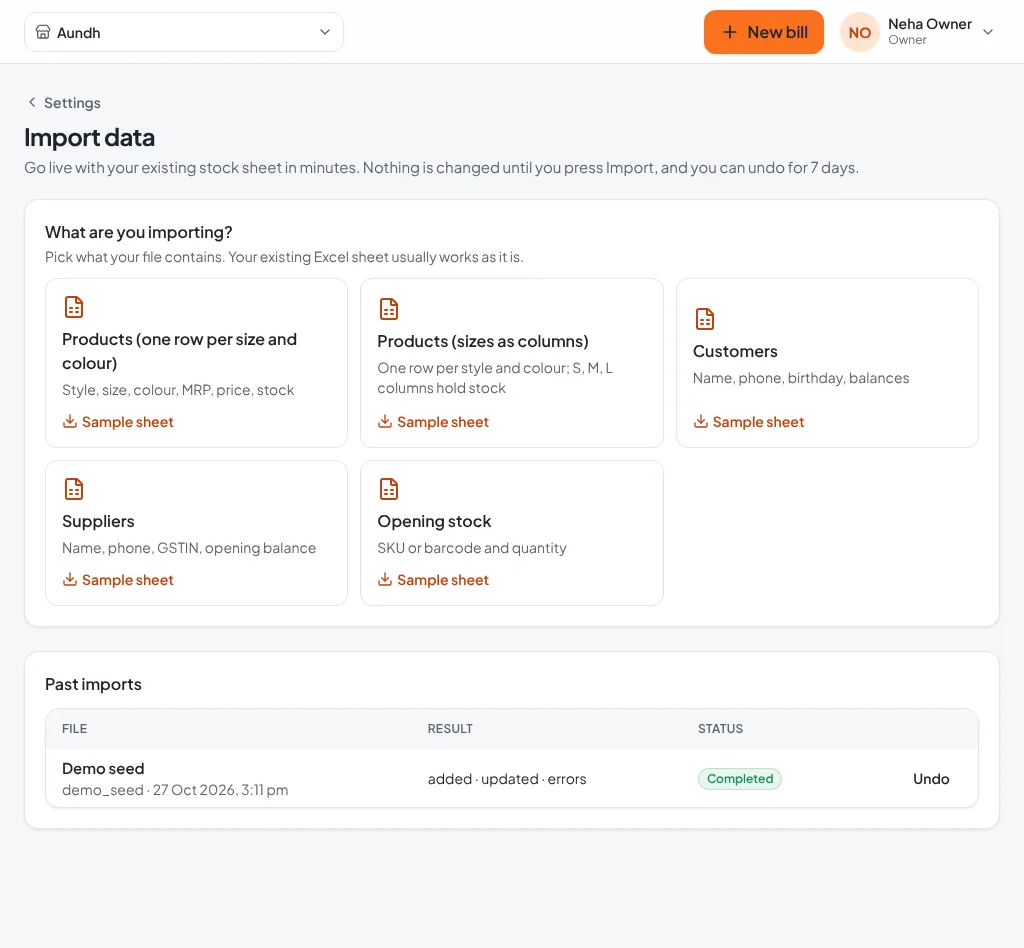Viewport: 1024px width, 948px height.
Task: Click What are you importing? heading
Action: click(138, 232)
